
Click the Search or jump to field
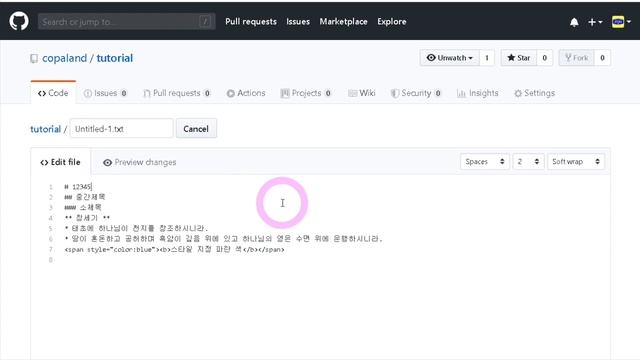click(127, 22)
